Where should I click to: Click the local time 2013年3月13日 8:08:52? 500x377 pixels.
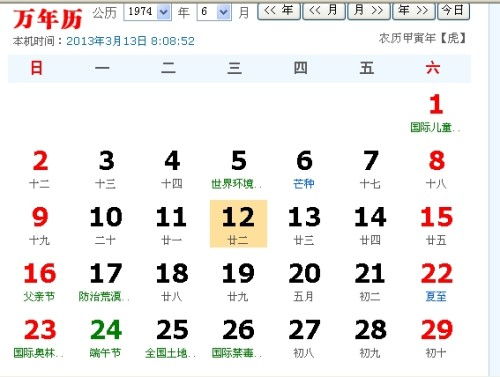130,41
